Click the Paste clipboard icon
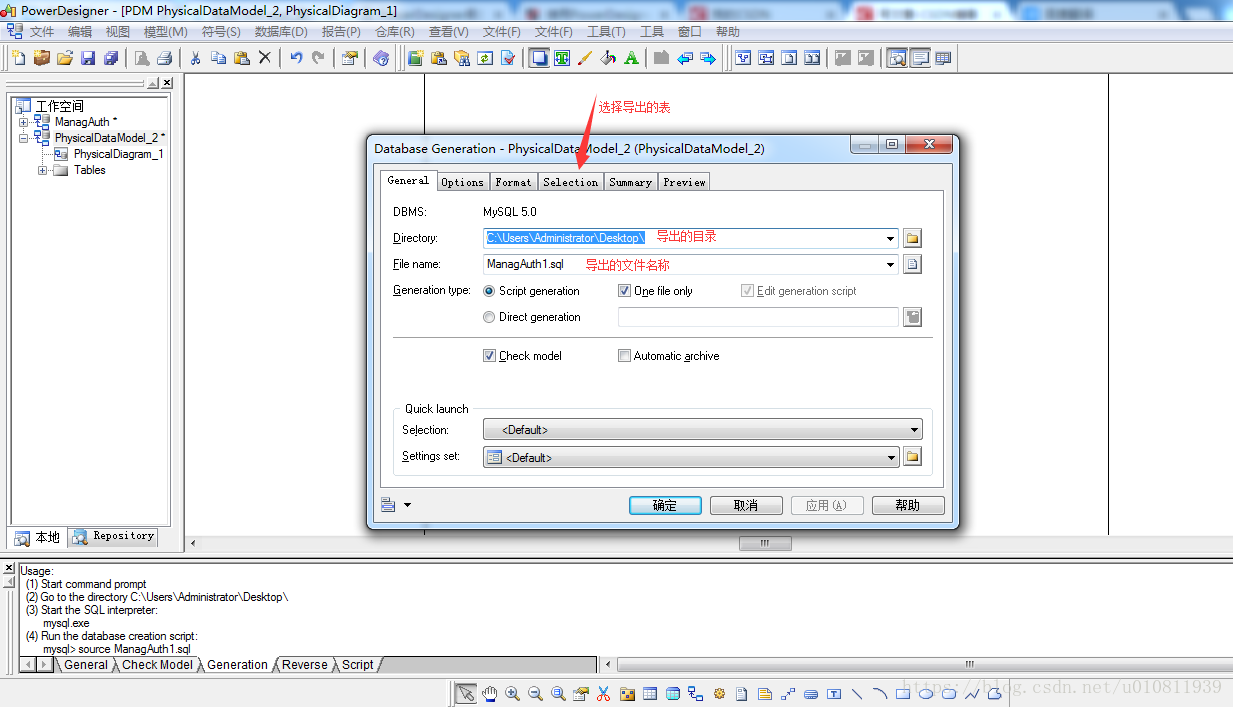Screen dimensions: 1233x707 coord(241,58)
